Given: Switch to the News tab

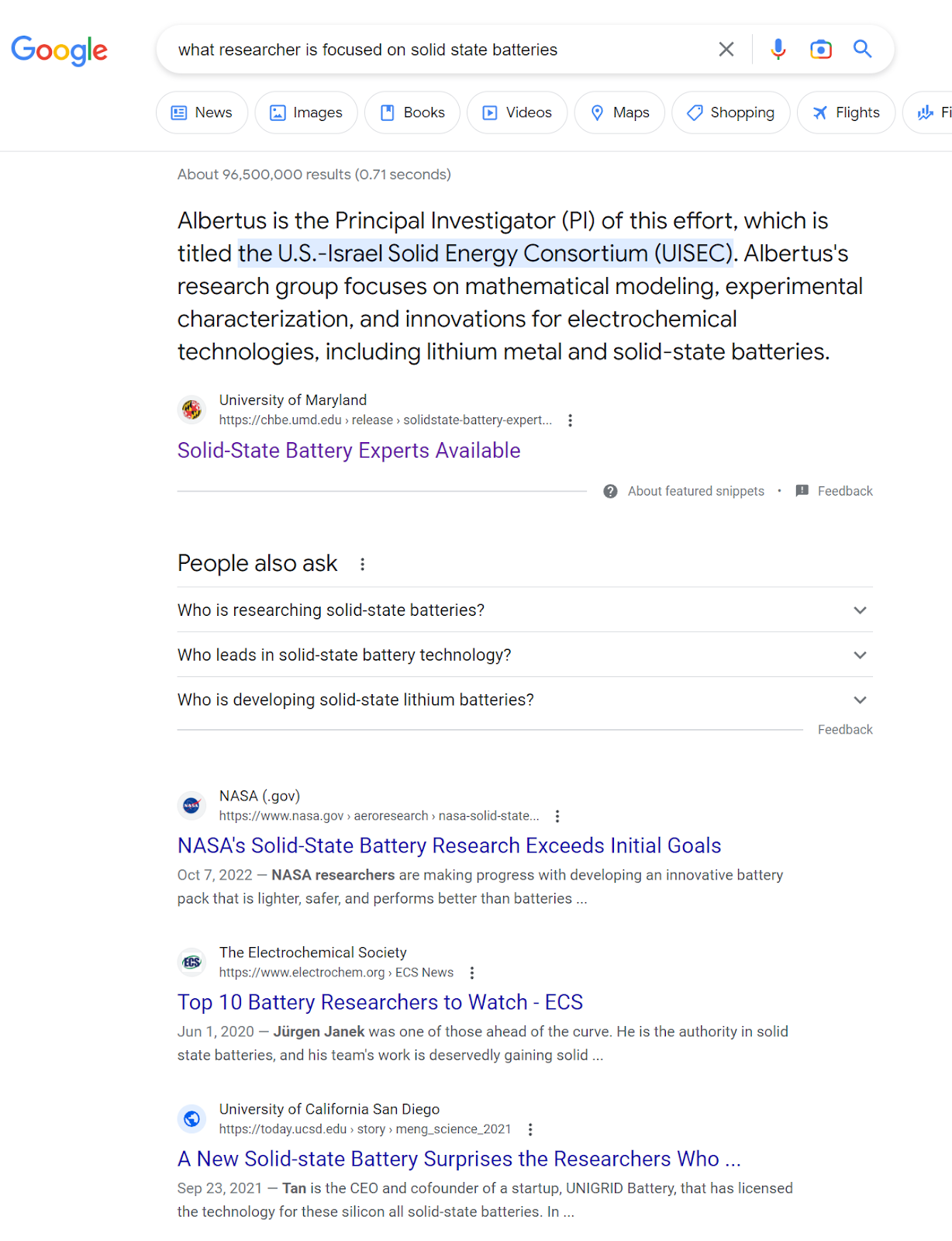Looking at the screenshot, I should (202, 112).
